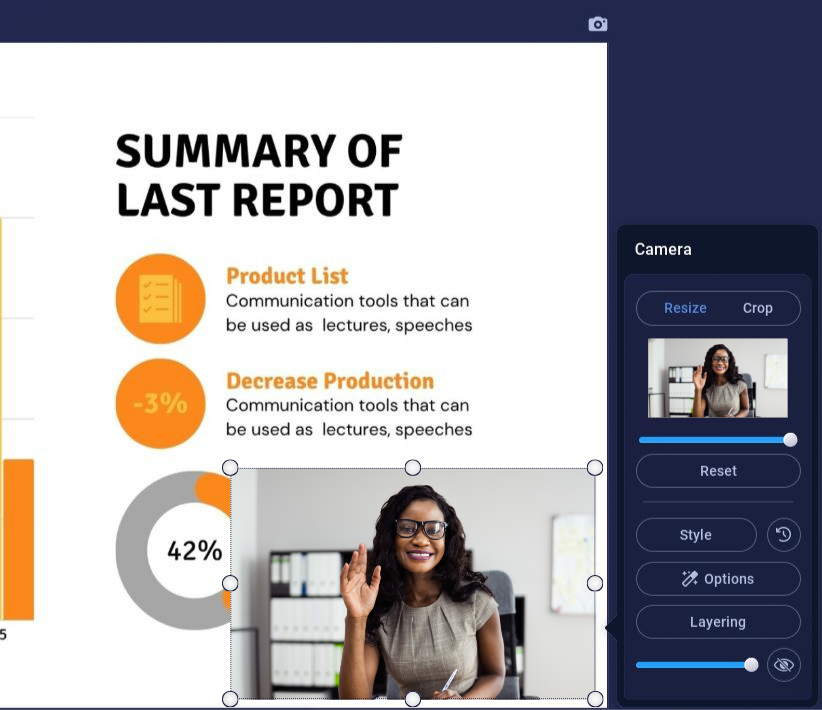Toggle camera visibility with the crossed-eye icon
822x710 pixels.
783,665
